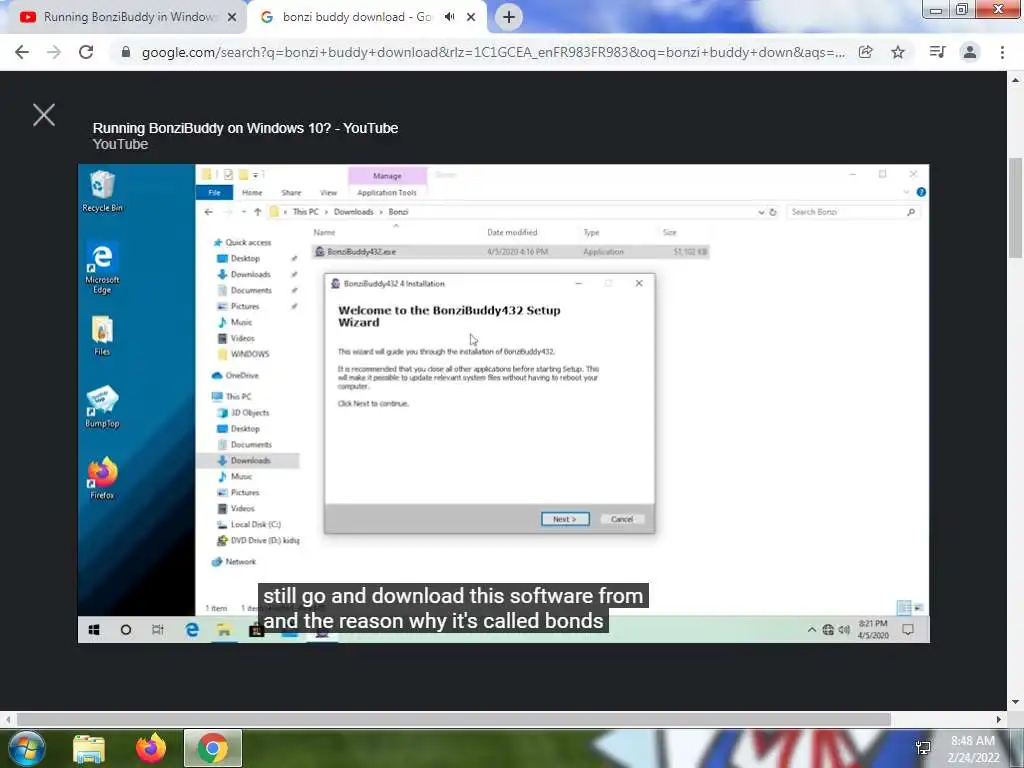This screenshot has height=768, width=1024.
Task: Open the Chrome three-dot menu
Action: coord(1002,52)
